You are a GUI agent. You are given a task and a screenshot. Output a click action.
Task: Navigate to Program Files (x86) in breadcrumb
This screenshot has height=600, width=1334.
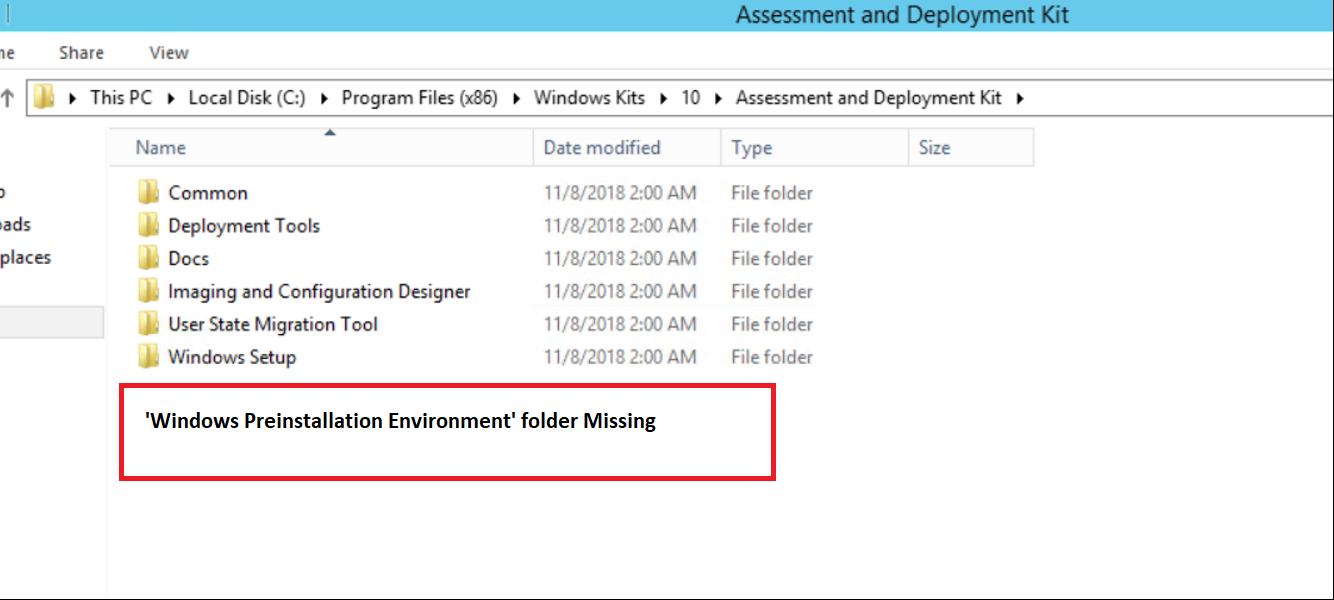tap(420, 98)
